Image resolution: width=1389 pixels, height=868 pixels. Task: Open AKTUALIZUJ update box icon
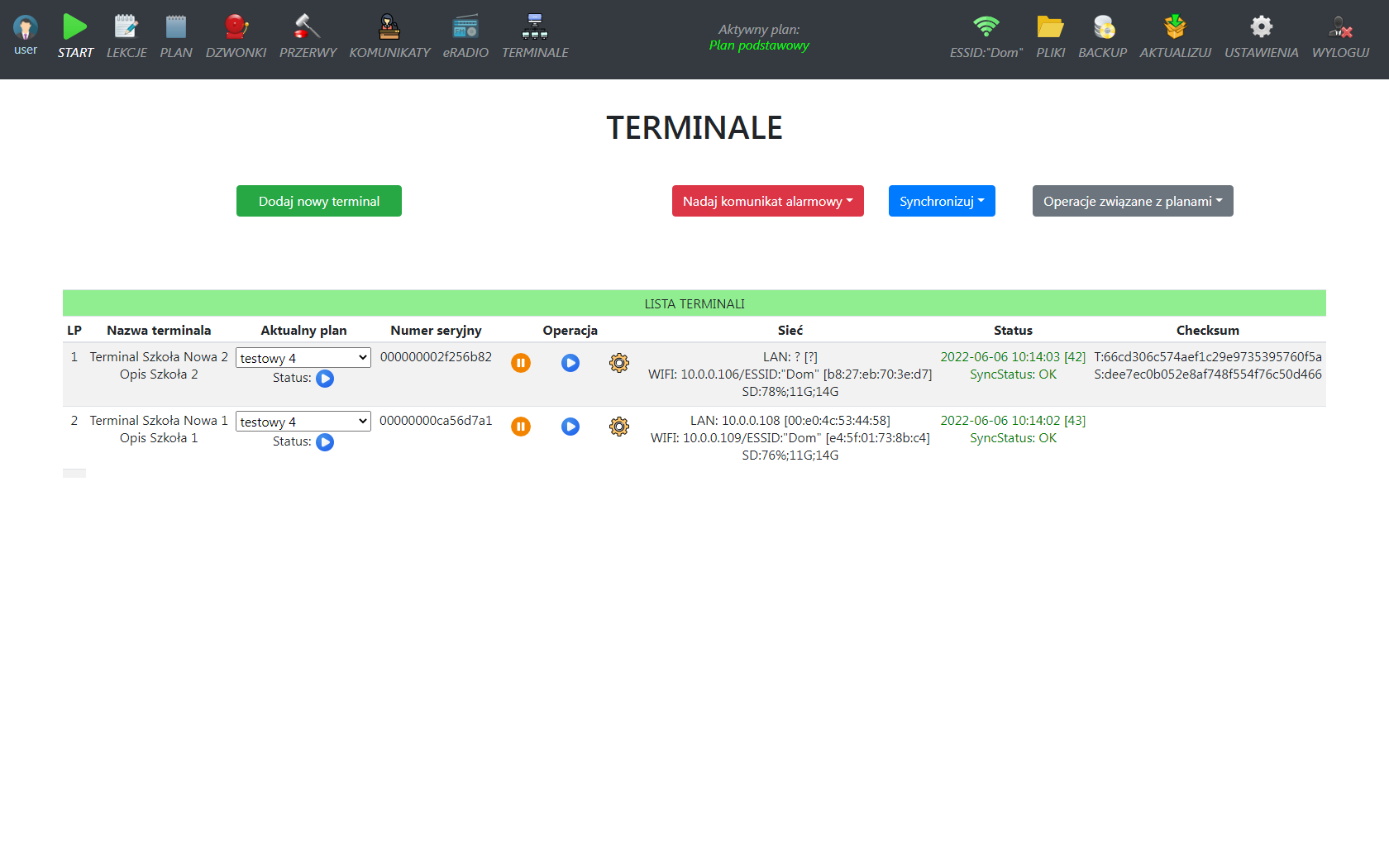[x=1176, y=26]
